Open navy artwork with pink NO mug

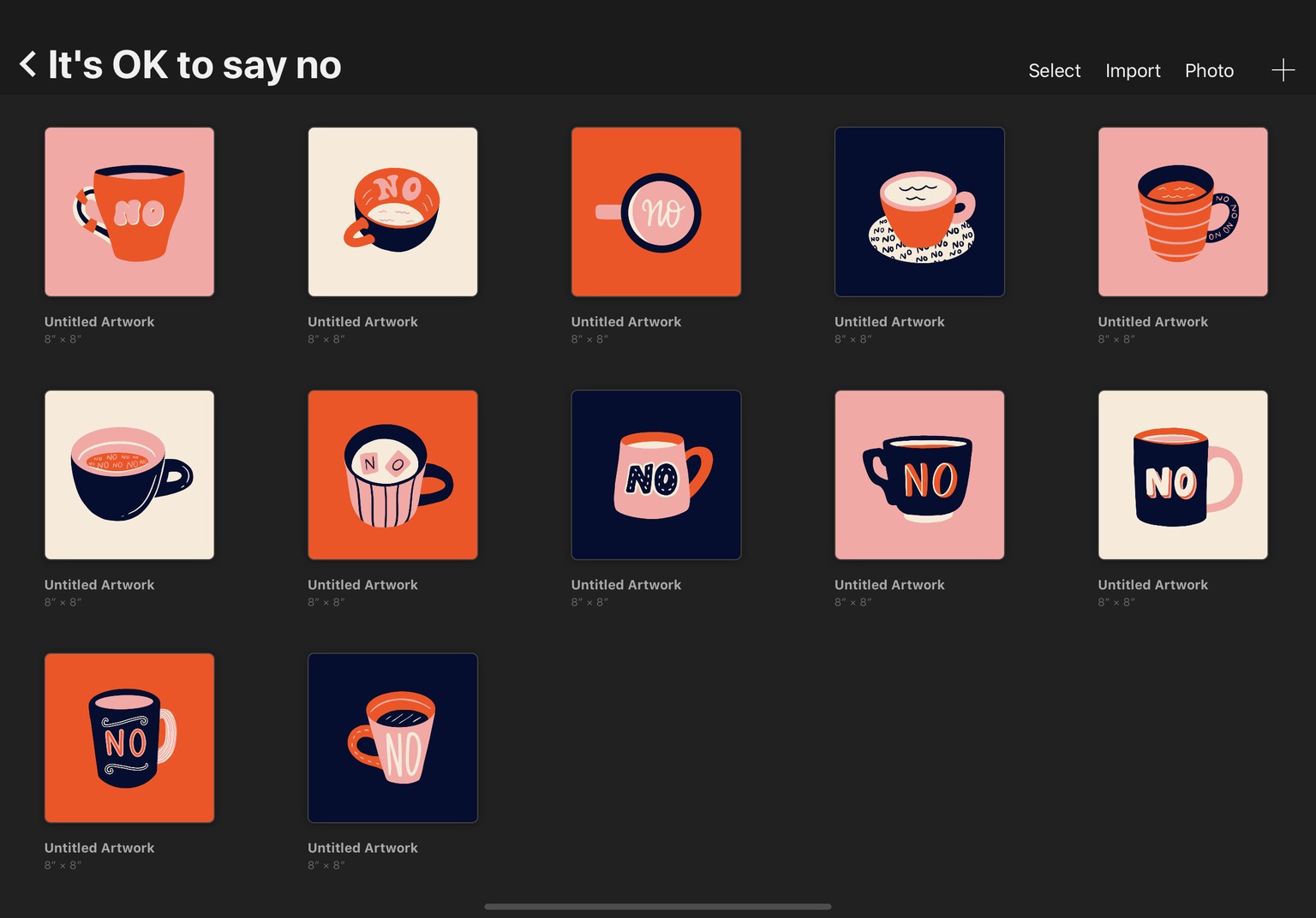coord(656,474)
